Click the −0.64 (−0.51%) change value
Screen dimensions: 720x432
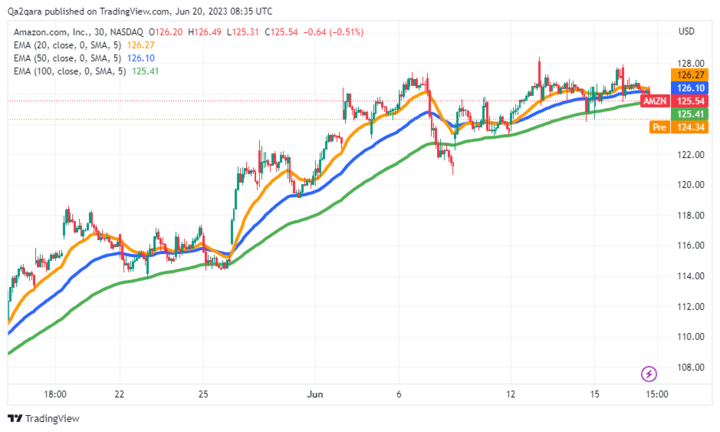coord(333,32)
